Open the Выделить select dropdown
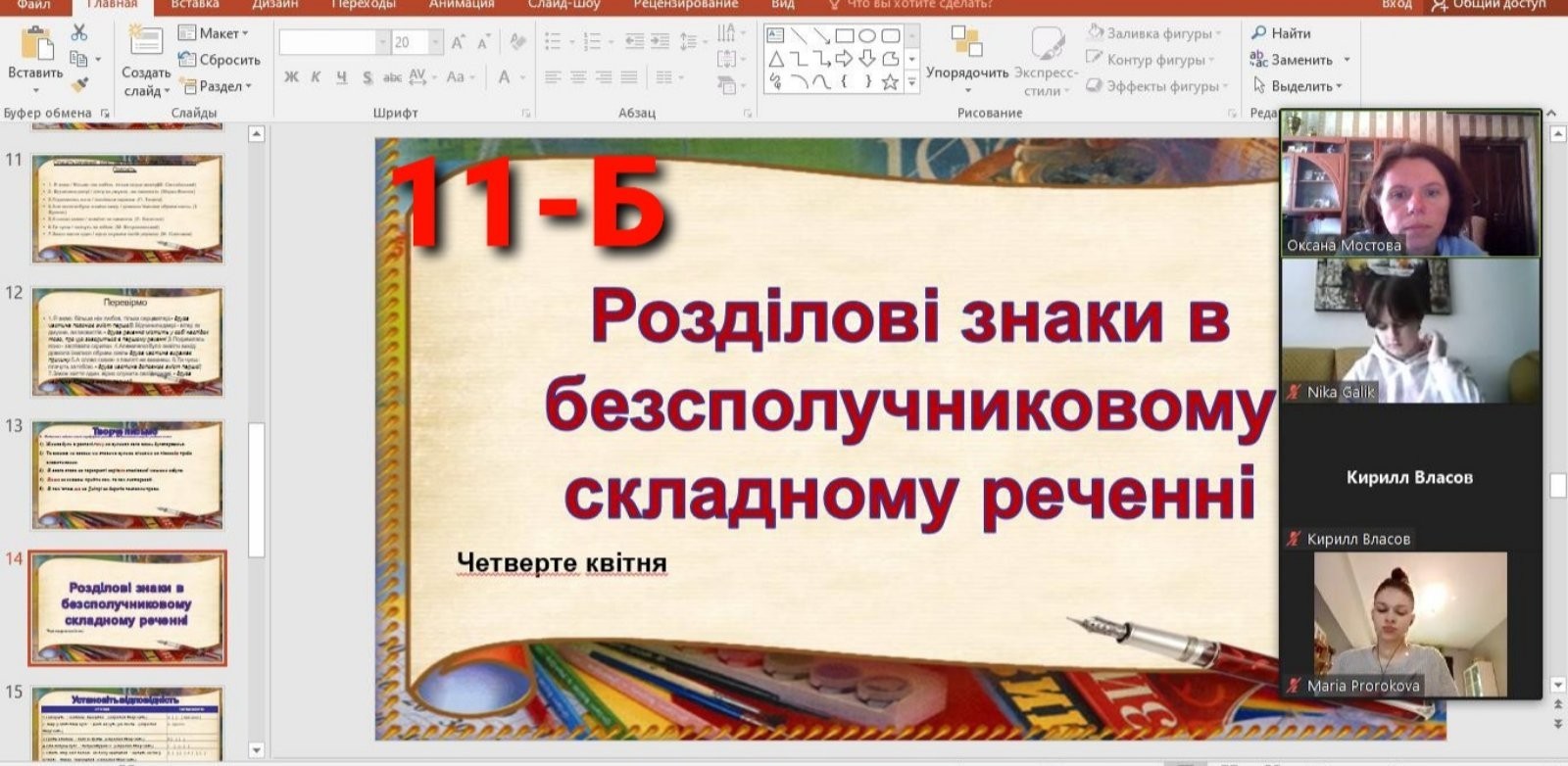 (1298, 86)
